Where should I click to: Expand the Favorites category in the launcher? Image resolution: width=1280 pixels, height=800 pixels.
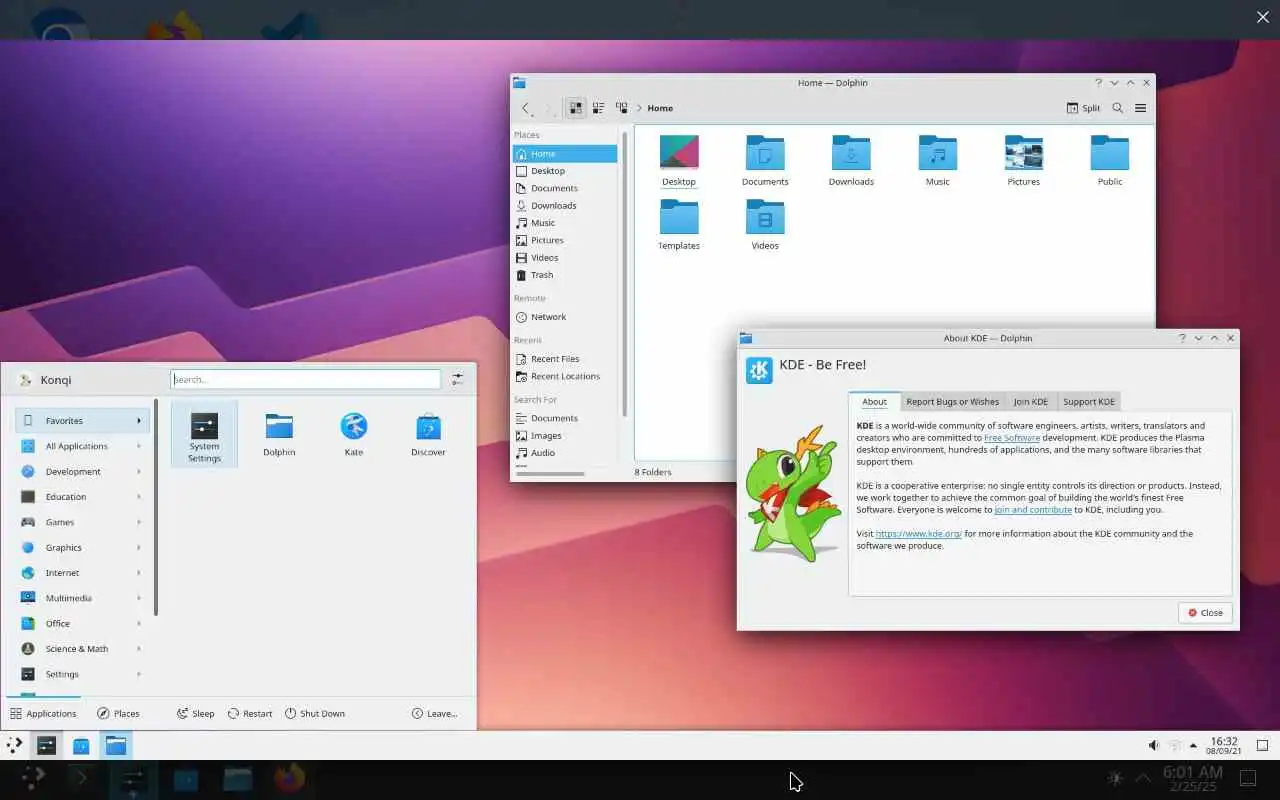click(x=83, y=421)
